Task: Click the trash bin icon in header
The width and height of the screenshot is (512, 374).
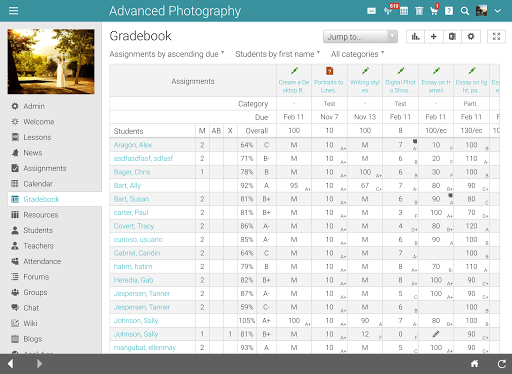Action: tap(419, 11)
